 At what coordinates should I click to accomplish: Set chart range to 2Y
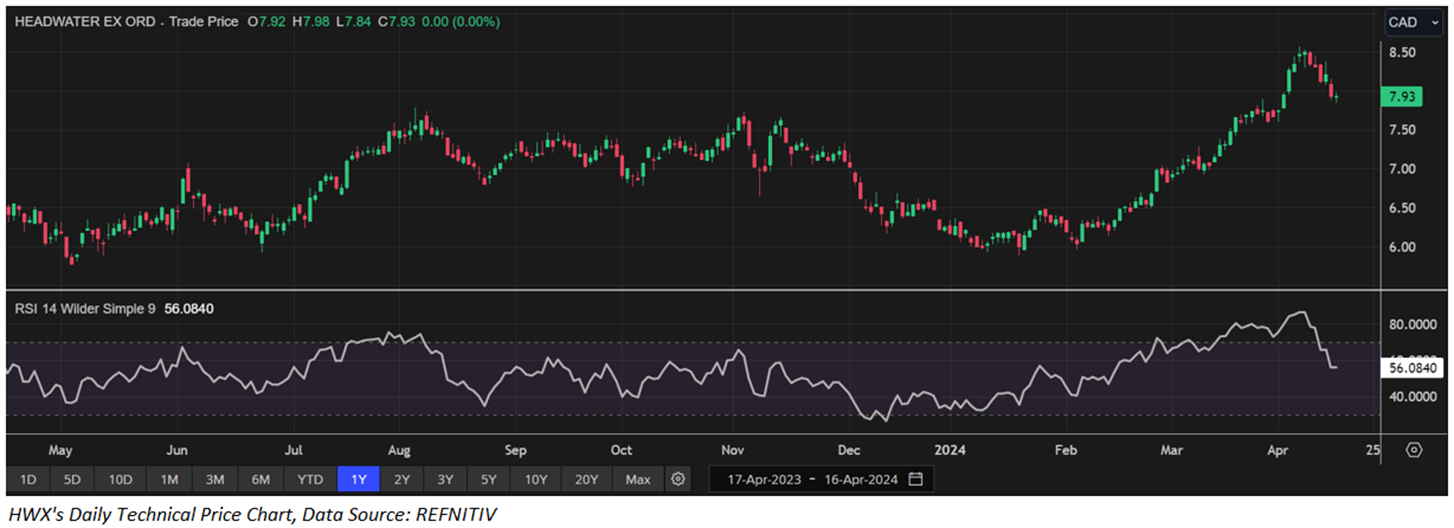[402, 479]
